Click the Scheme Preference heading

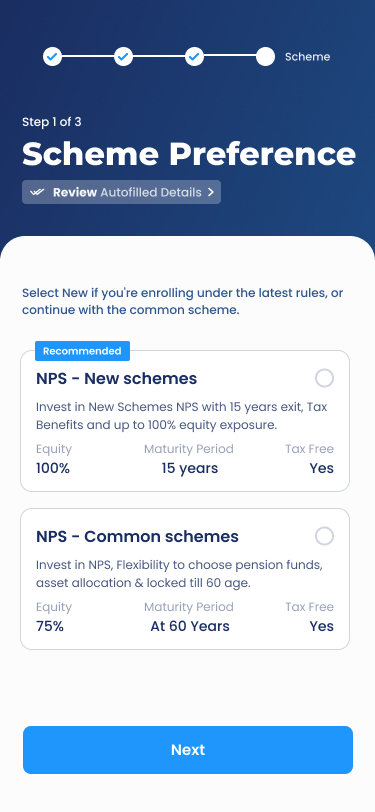pos(189,154)
